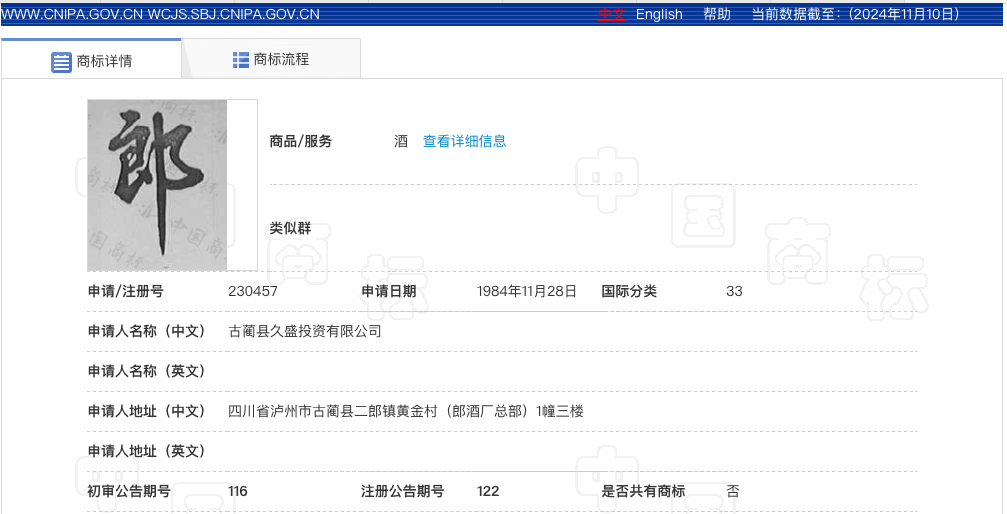Viewport: 1007px width, 514px height.
Task: Click the 是否共有商标 label
Action: click(643, 492)
